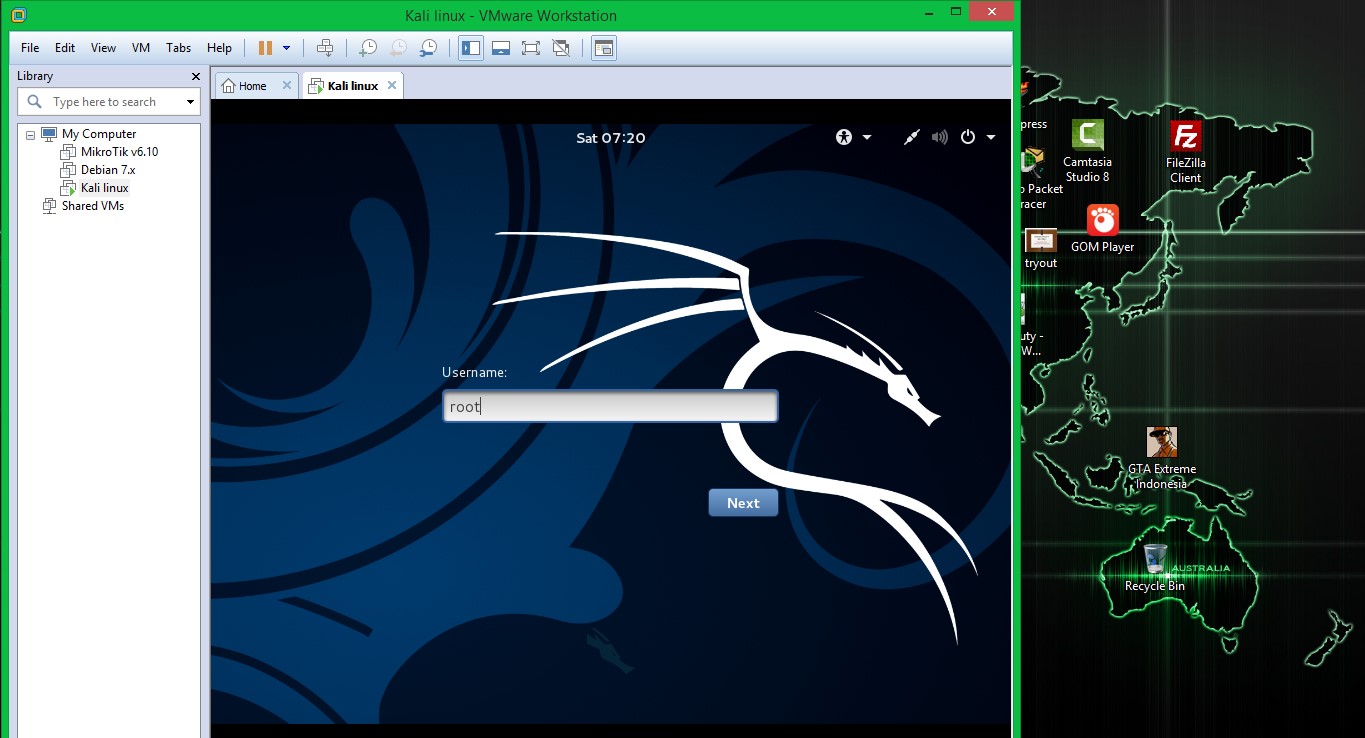Click the Username input field

[610, 406]
